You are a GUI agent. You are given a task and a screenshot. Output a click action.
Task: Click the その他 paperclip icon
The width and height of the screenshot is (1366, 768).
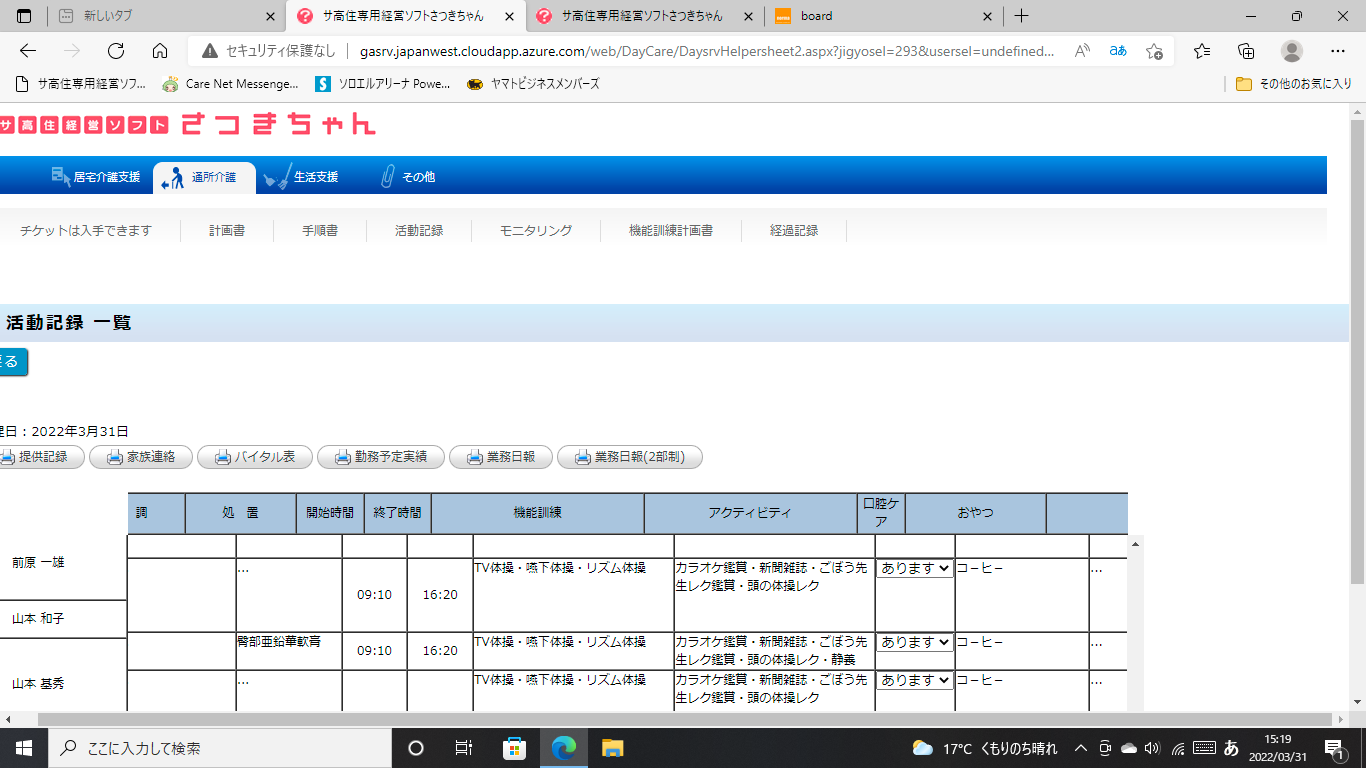pos(387,177)
